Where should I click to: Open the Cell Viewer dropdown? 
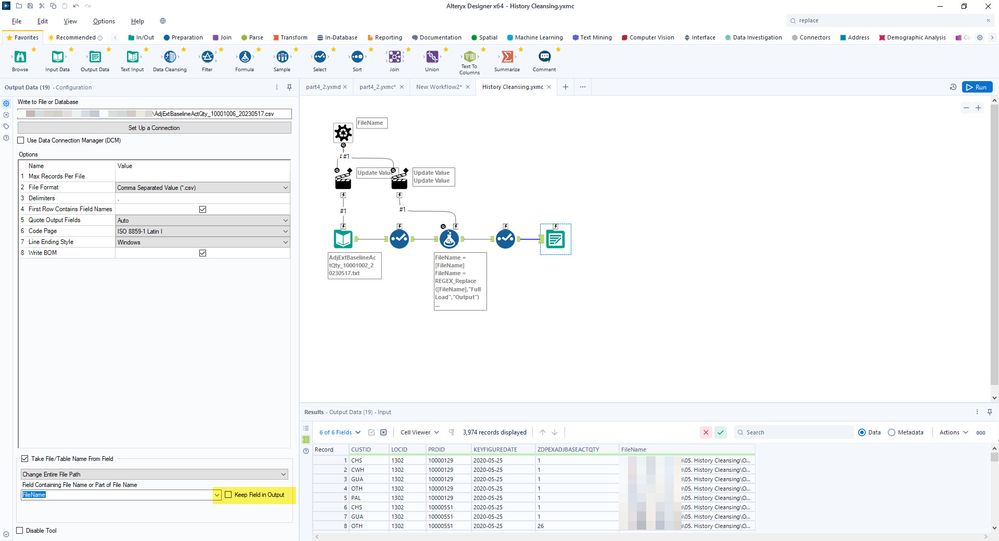420,432
